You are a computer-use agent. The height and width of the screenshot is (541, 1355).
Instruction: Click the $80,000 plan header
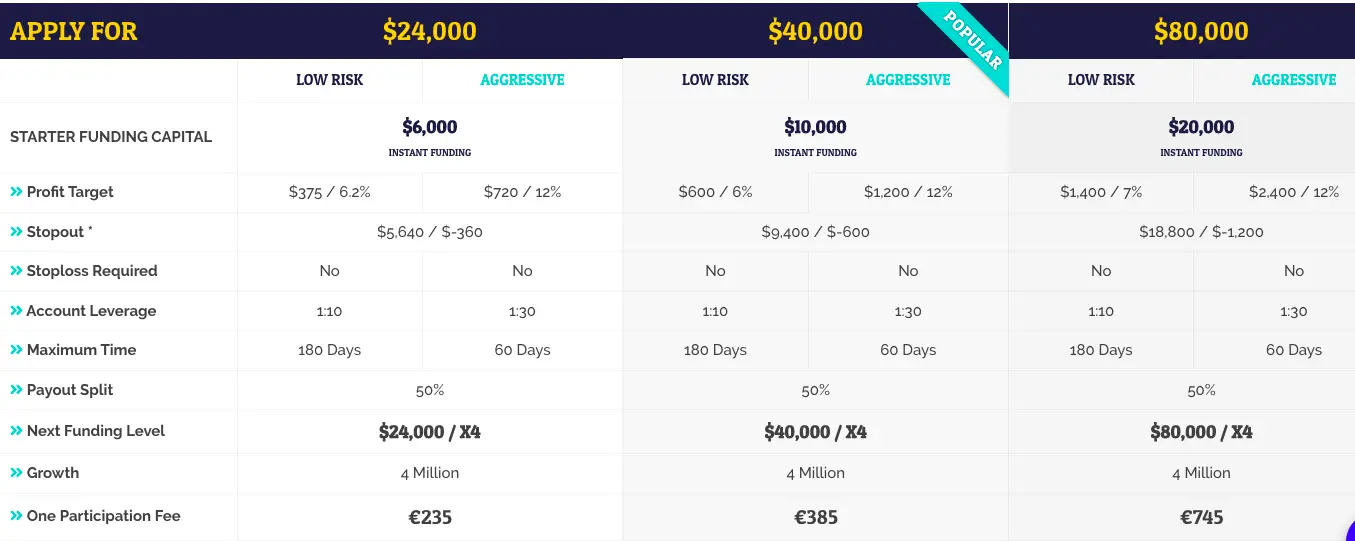(x=1201, y=31)
